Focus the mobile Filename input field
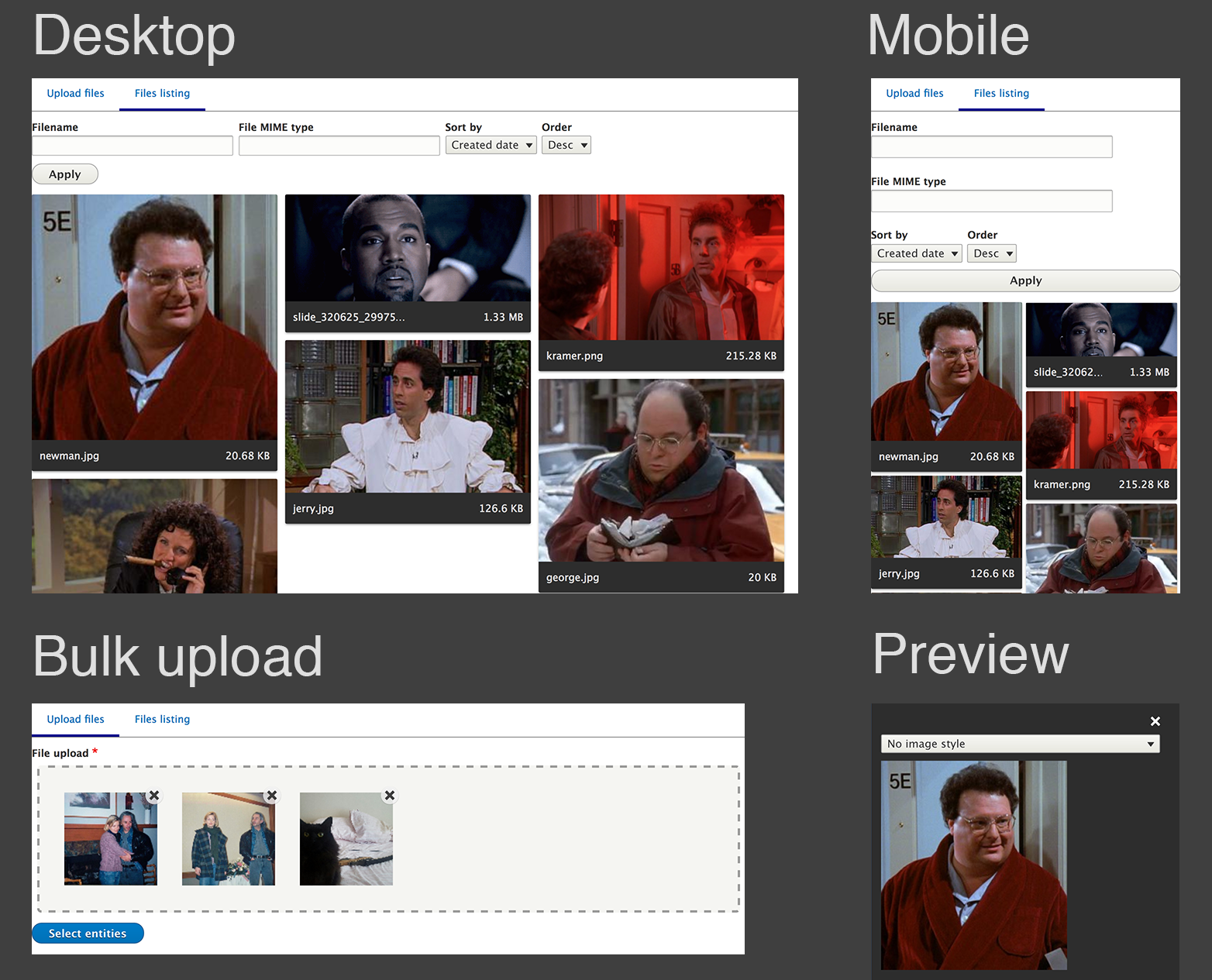The height and width of the screenshot is (980, 1212). click(992, 147)
